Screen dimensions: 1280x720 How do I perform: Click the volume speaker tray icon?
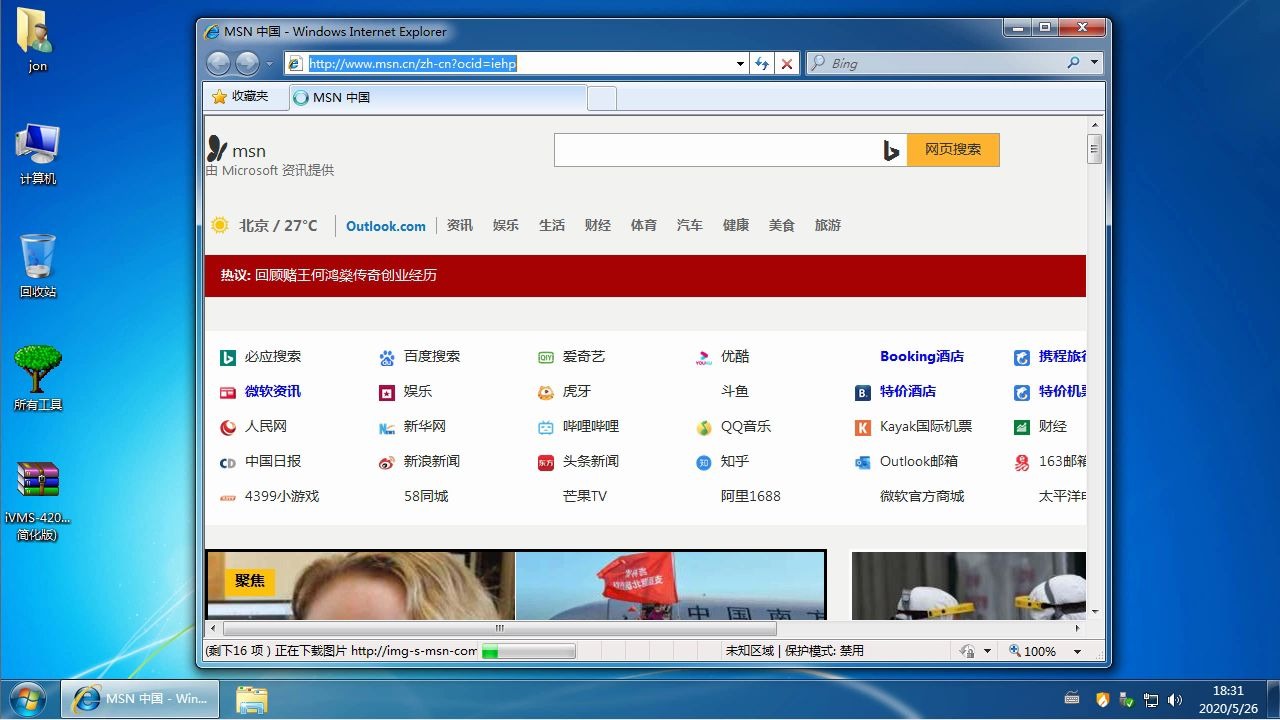coord(1175,700)
